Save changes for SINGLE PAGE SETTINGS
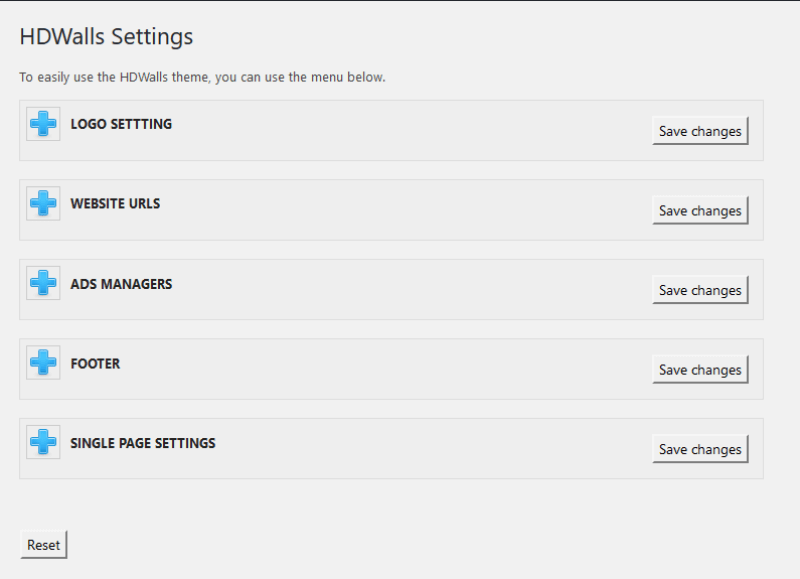 (700, 449)
